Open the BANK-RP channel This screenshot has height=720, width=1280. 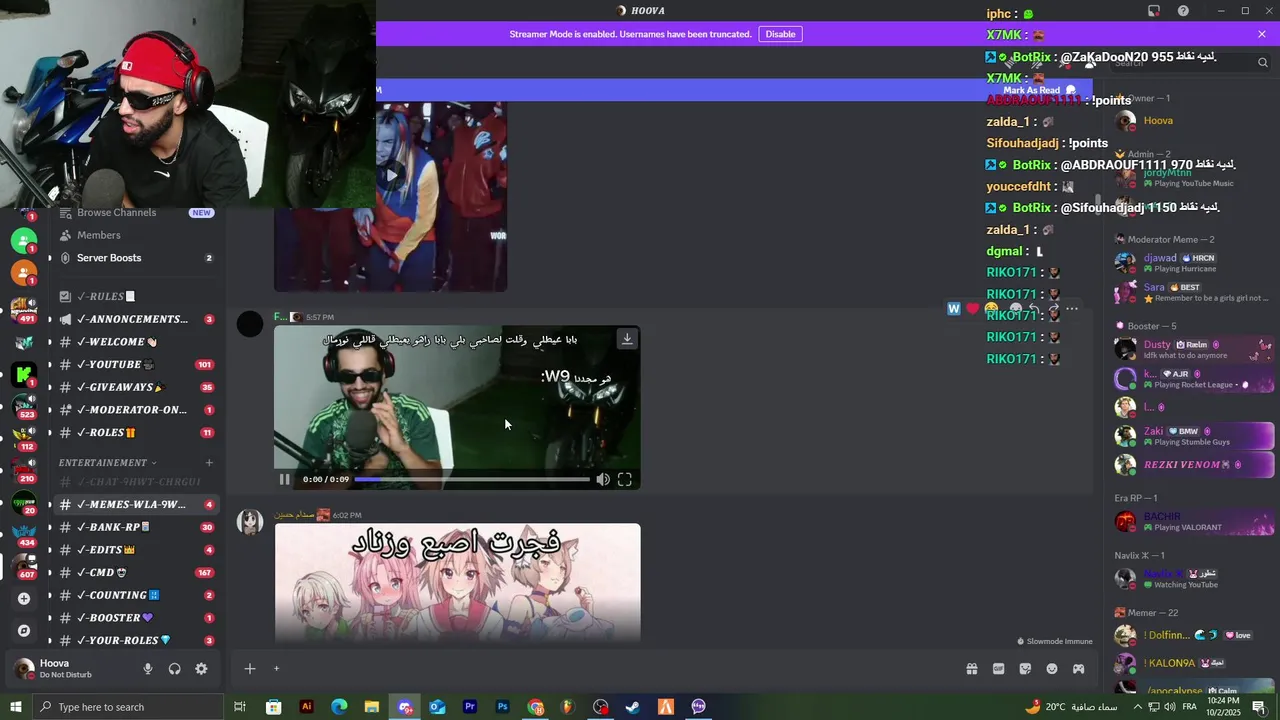pos(137,527)
